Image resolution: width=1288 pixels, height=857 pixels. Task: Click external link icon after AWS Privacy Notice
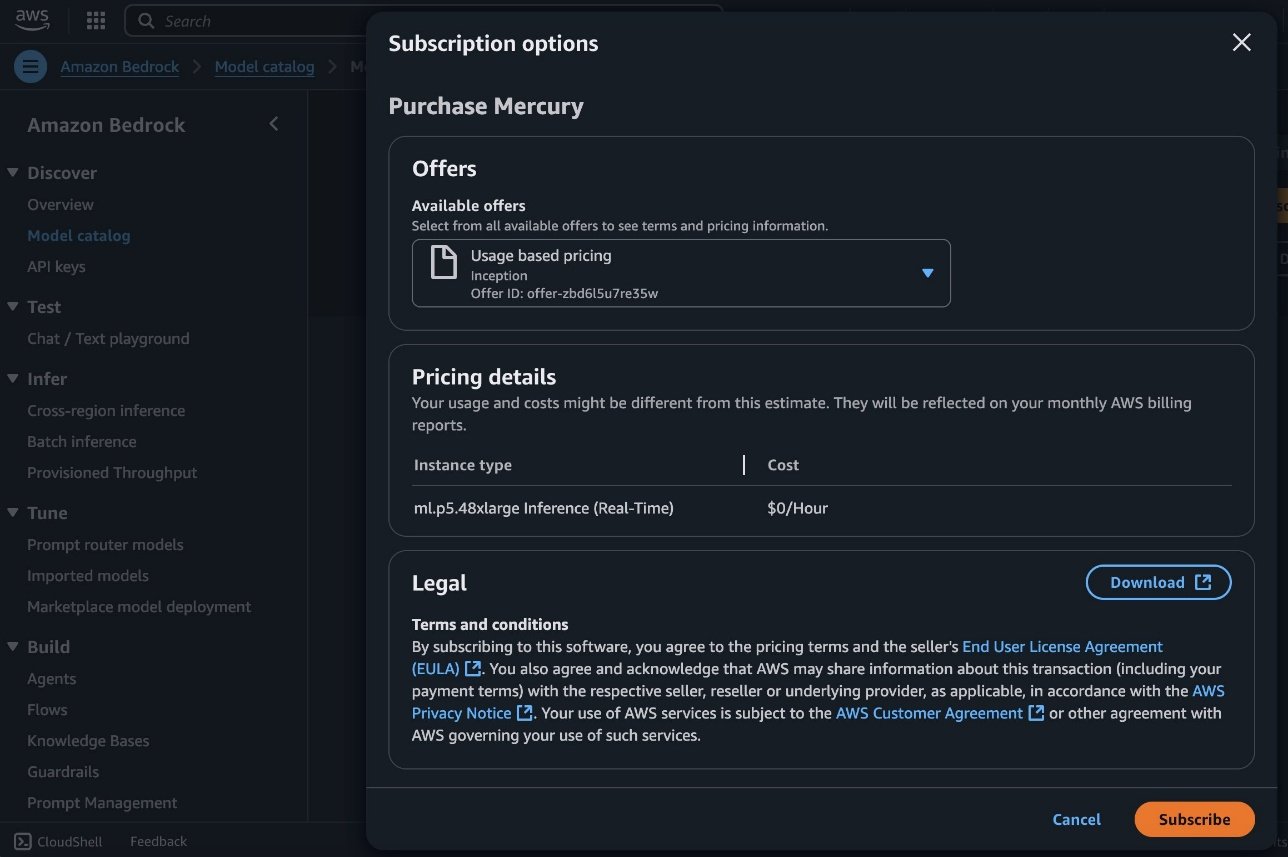tap(524, 713)
